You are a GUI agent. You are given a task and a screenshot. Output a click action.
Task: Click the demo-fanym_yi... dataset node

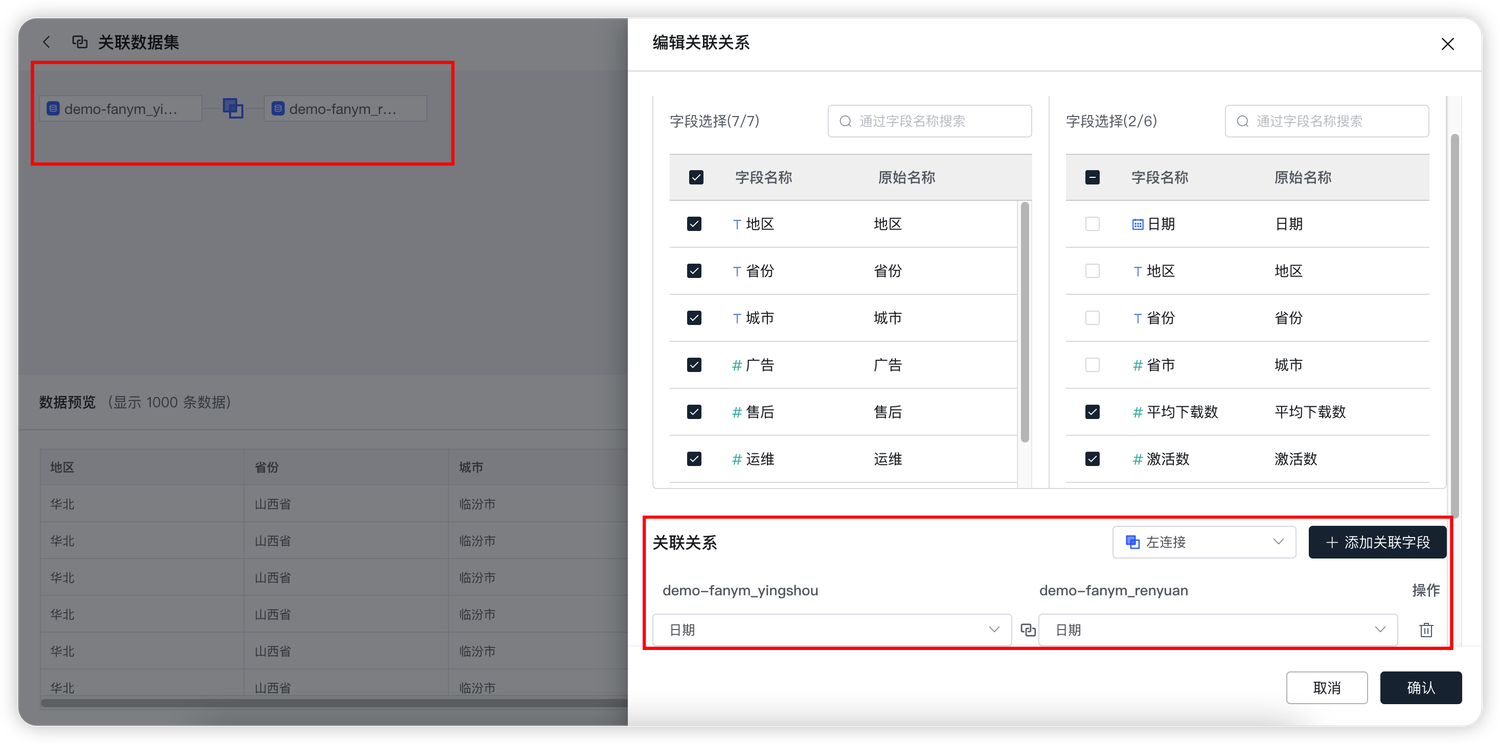coord(120,109)
